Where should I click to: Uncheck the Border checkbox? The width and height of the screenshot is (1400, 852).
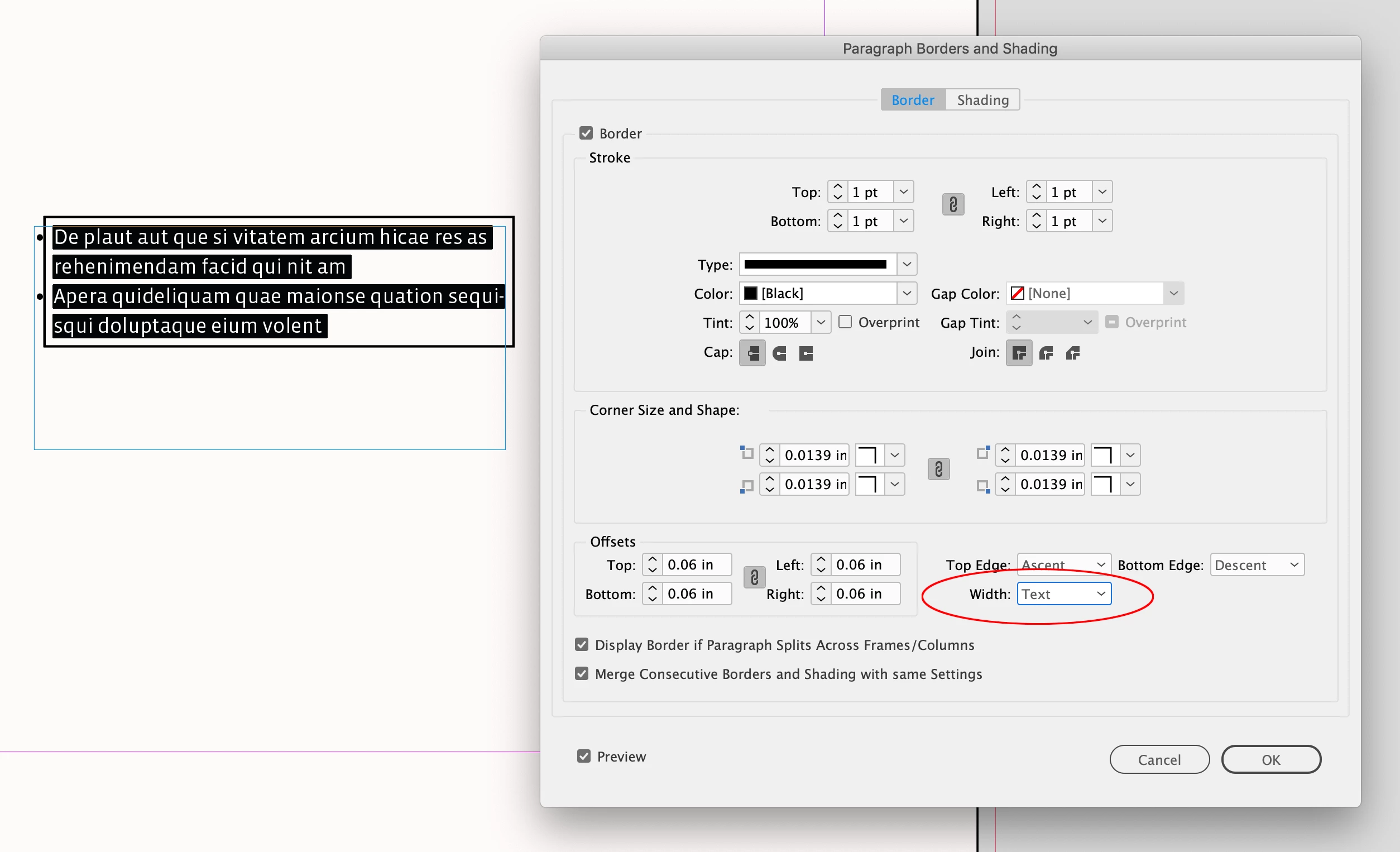point(586,133)
